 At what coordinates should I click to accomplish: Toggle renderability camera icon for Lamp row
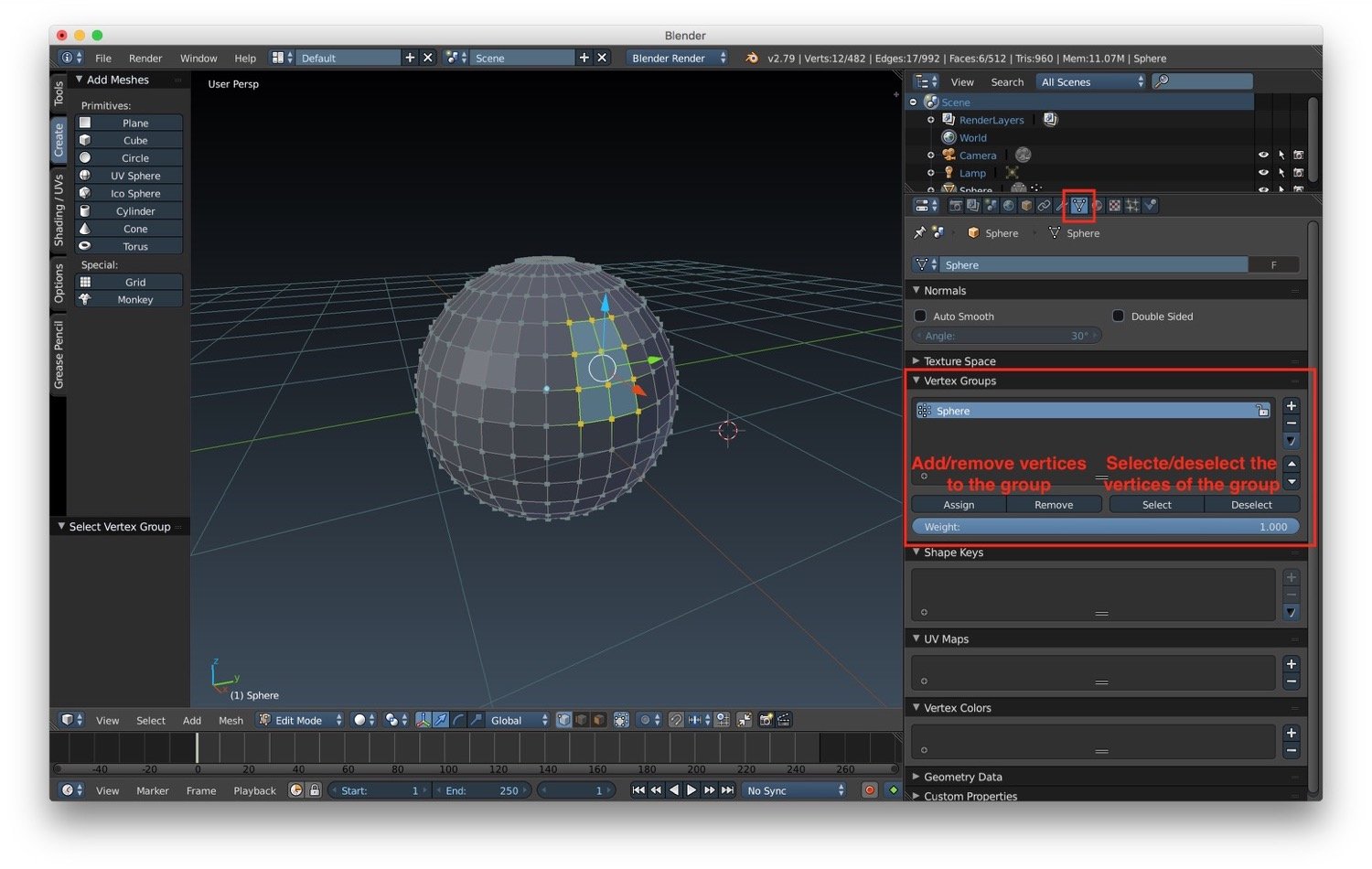tap(1299, 173)
